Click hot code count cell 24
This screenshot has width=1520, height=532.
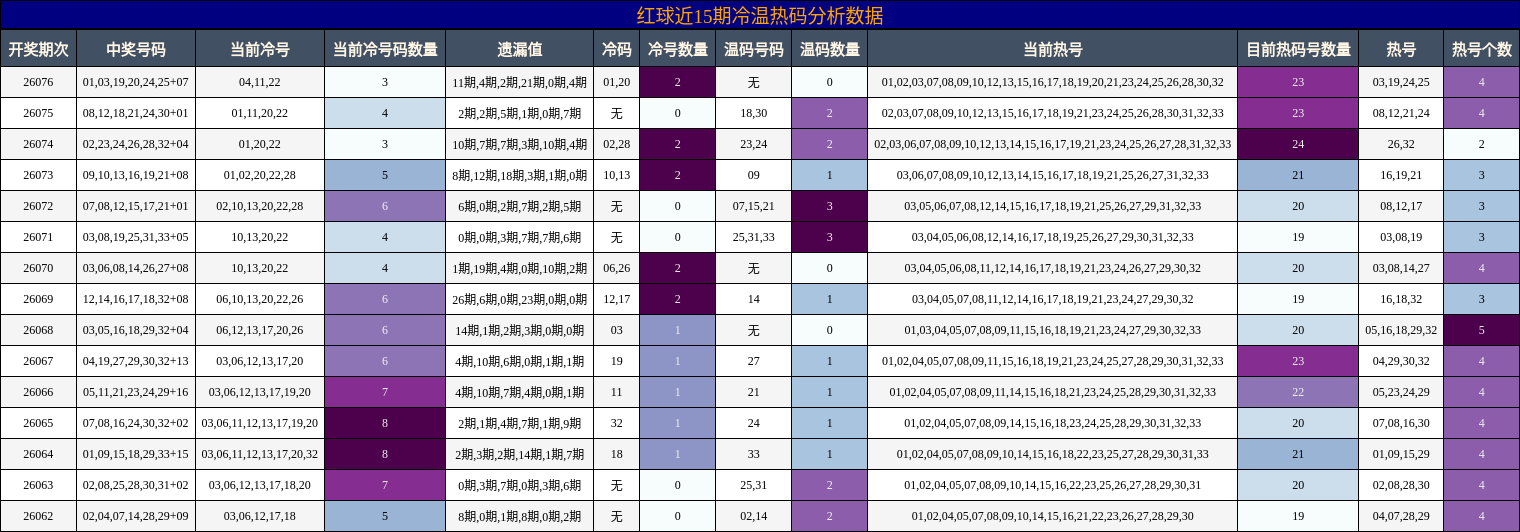(x=1298, y=144)
